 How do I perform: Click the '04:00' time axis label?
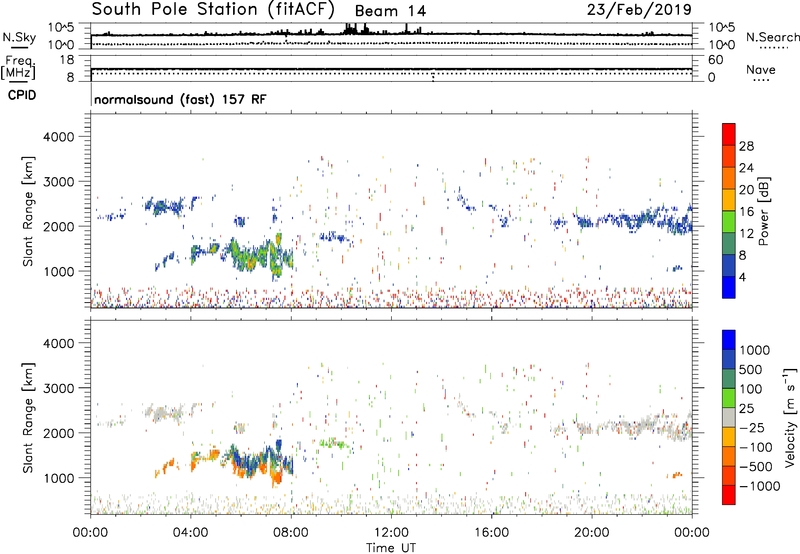pyautogui.click(x=190, y=533)
